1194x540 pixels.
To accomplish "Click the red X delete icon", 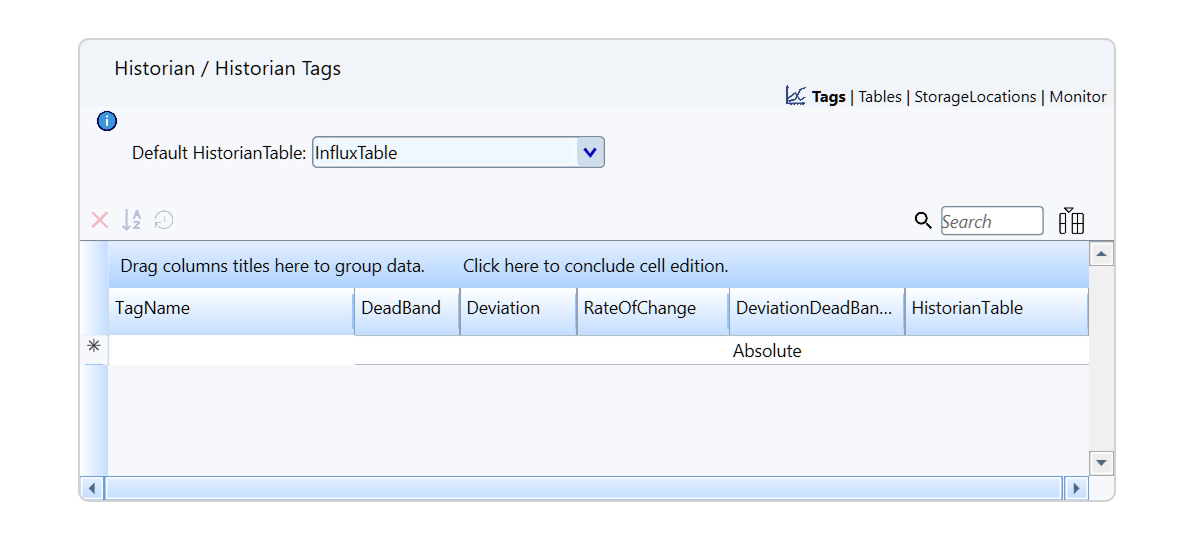I will tap(100, 221).
